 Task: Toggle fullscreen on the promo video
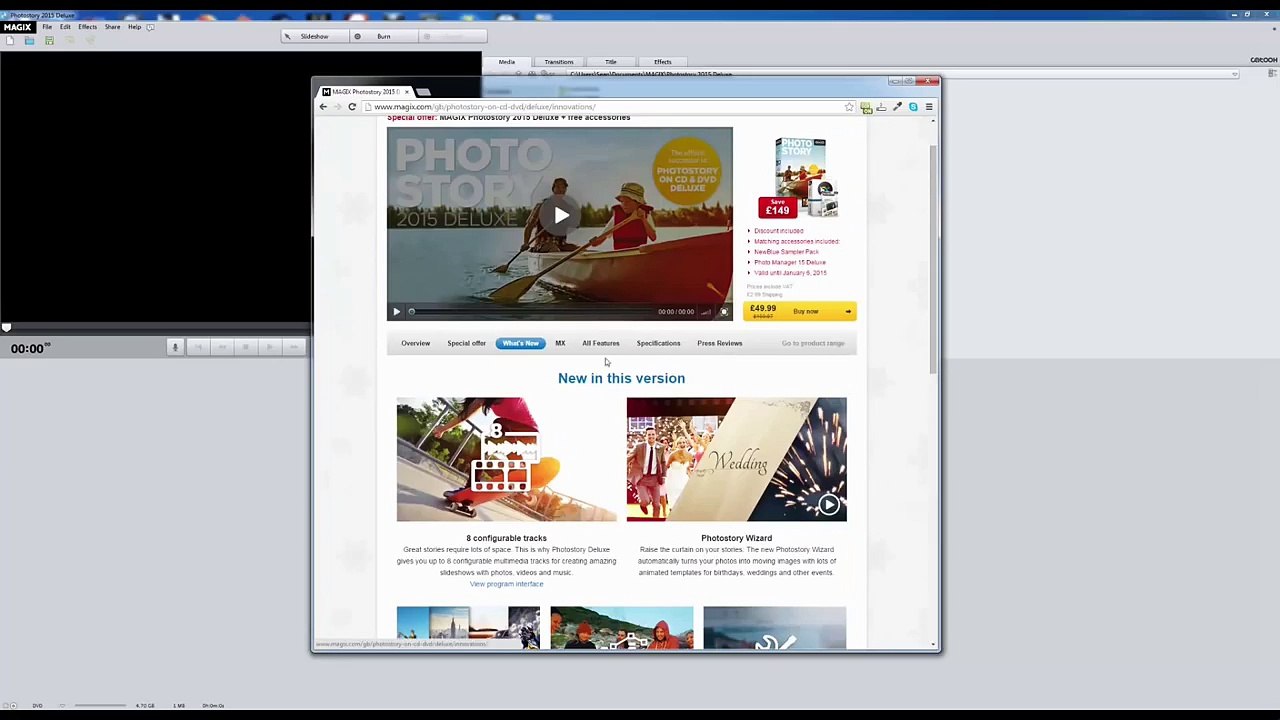[x=724, y=312]
